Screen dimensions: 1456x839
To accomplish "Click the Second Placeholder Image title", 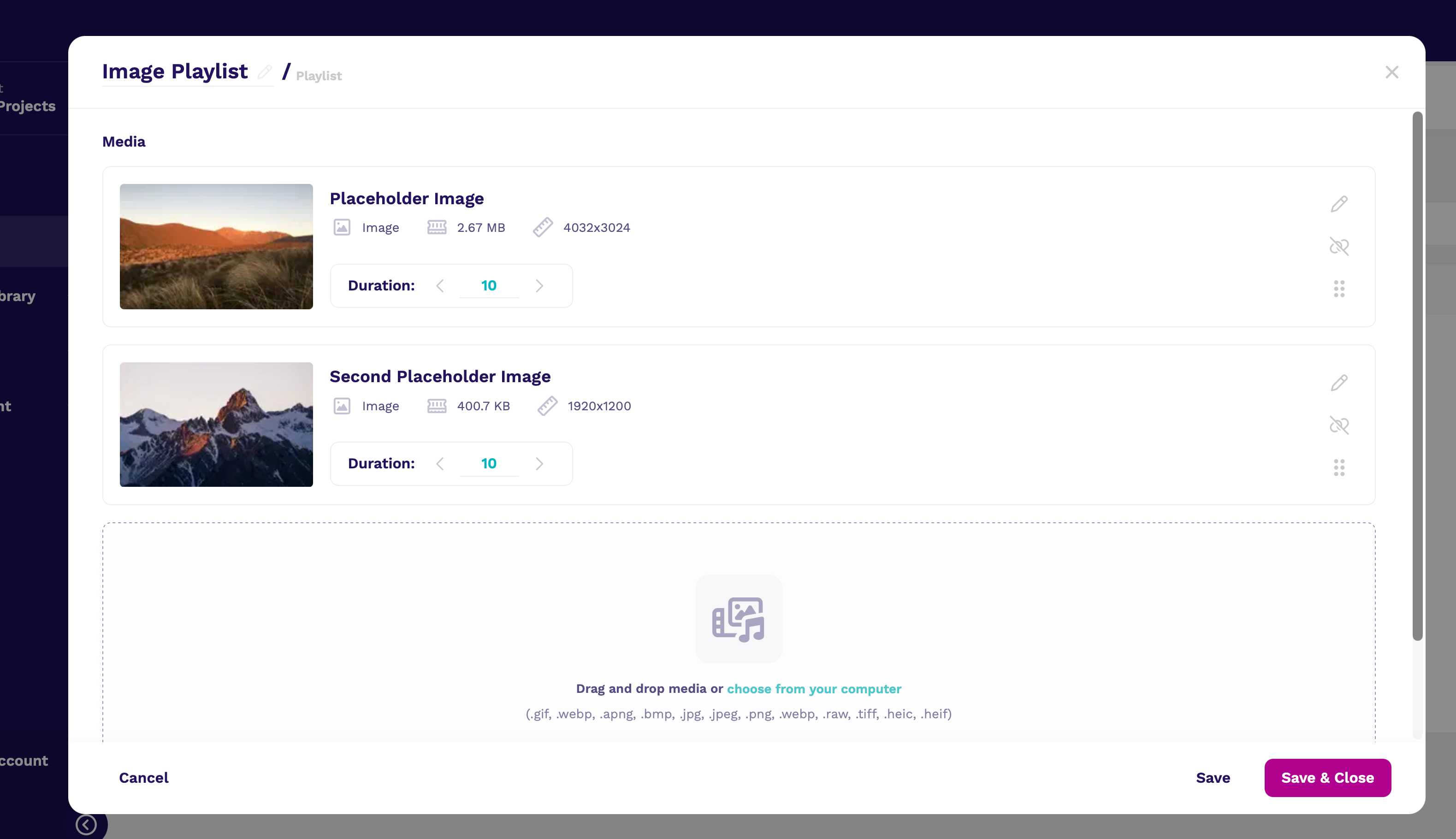I will pos(440,377).
